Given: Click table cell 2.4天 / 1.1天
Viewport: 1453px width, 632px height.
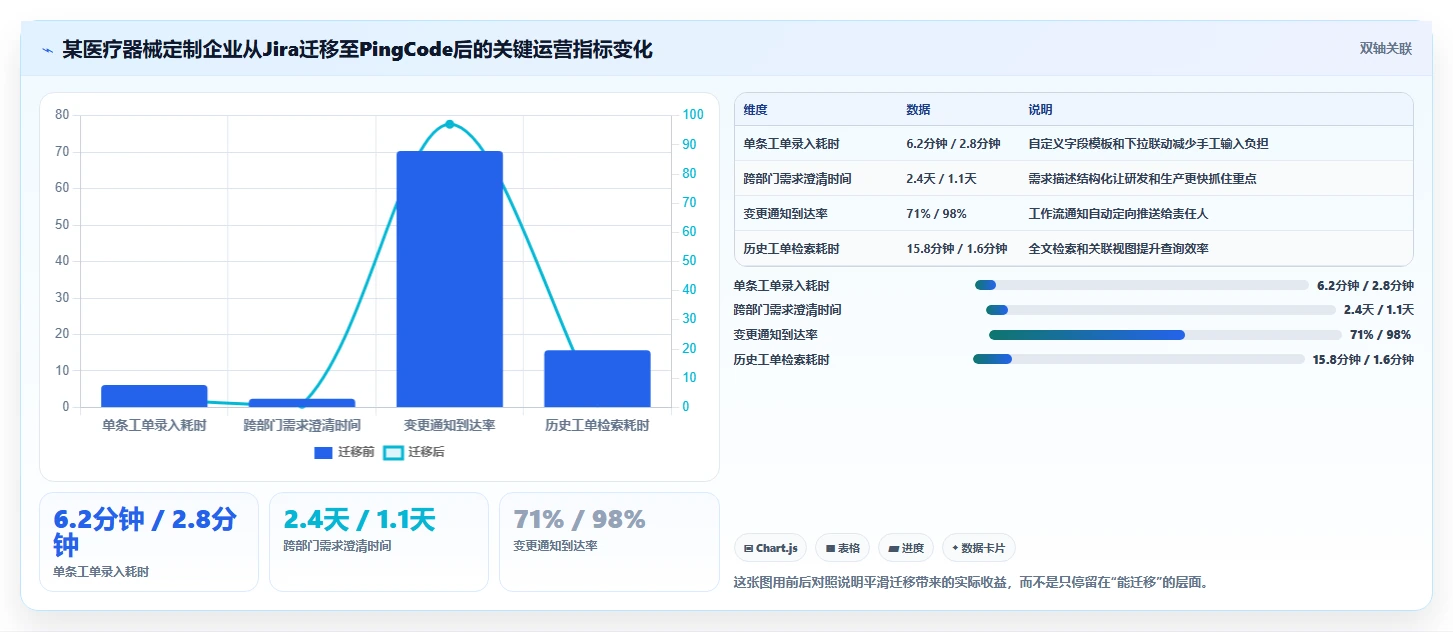Looking at the screenshot, I should point(941,179).
